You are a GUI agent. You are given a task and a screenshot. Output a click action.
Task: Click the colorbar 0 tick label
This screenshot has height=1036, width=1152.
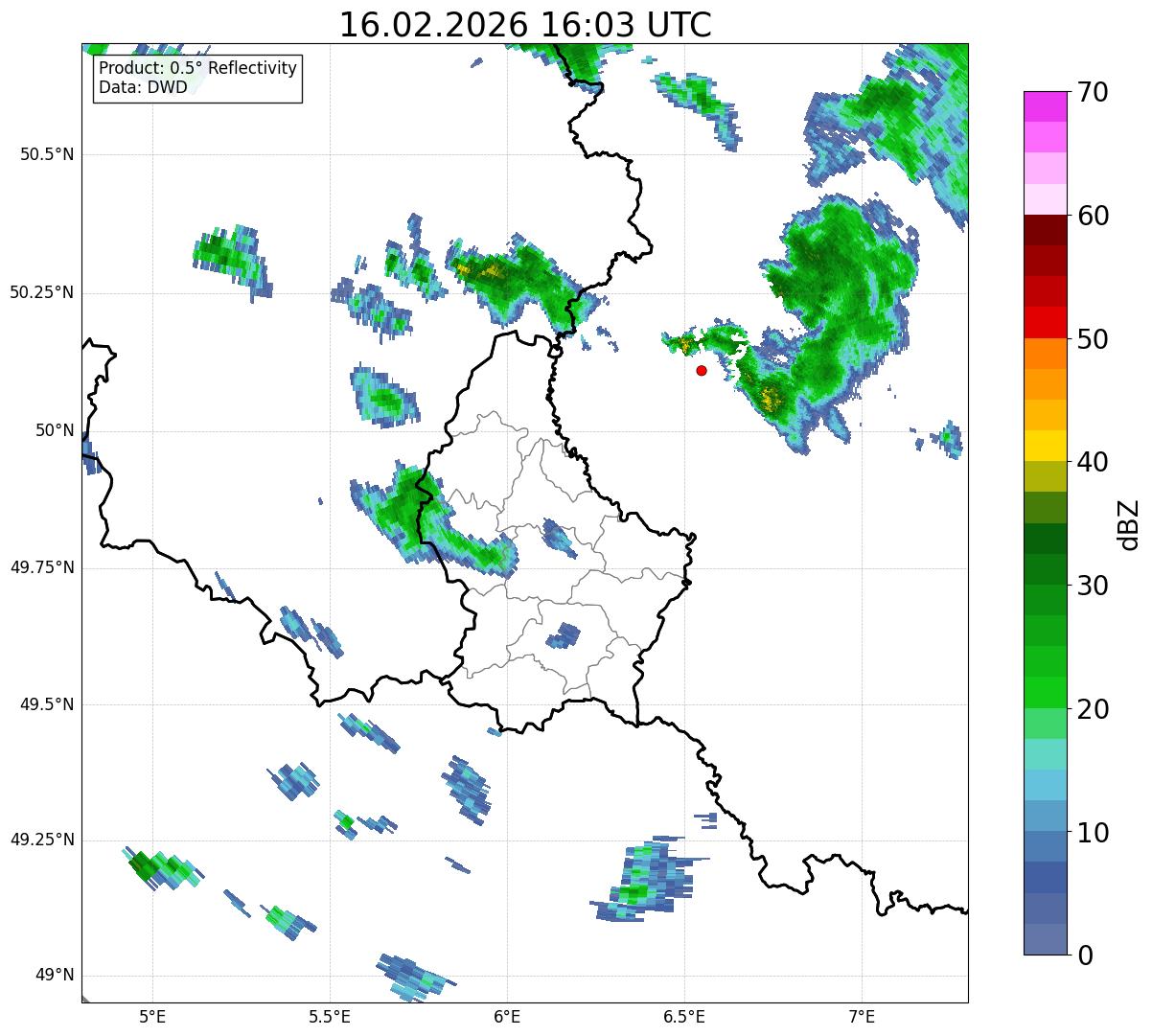1085,955
